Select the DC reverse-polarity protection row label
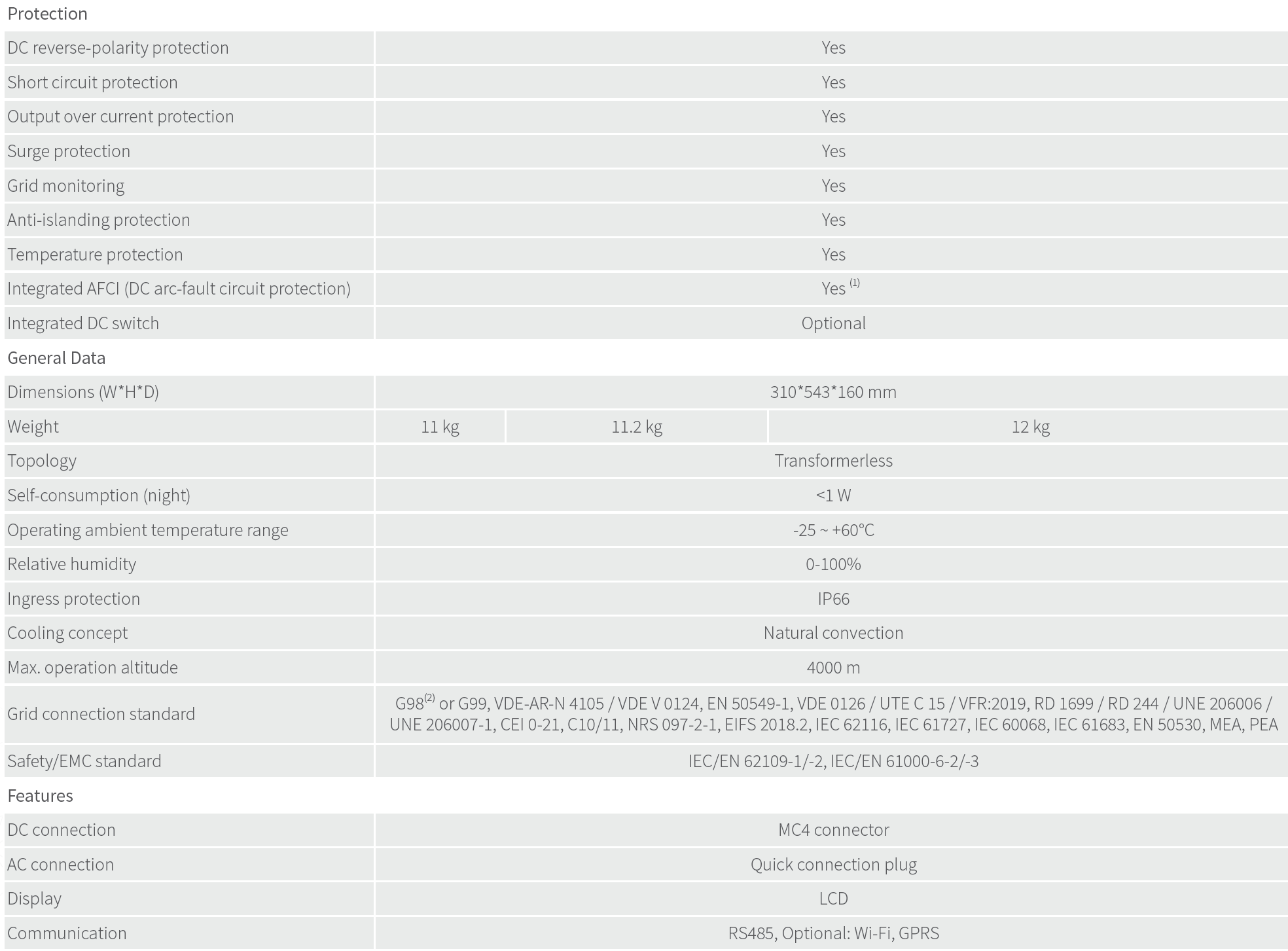This screenshot has height=951, width=1288. [118, 48]
